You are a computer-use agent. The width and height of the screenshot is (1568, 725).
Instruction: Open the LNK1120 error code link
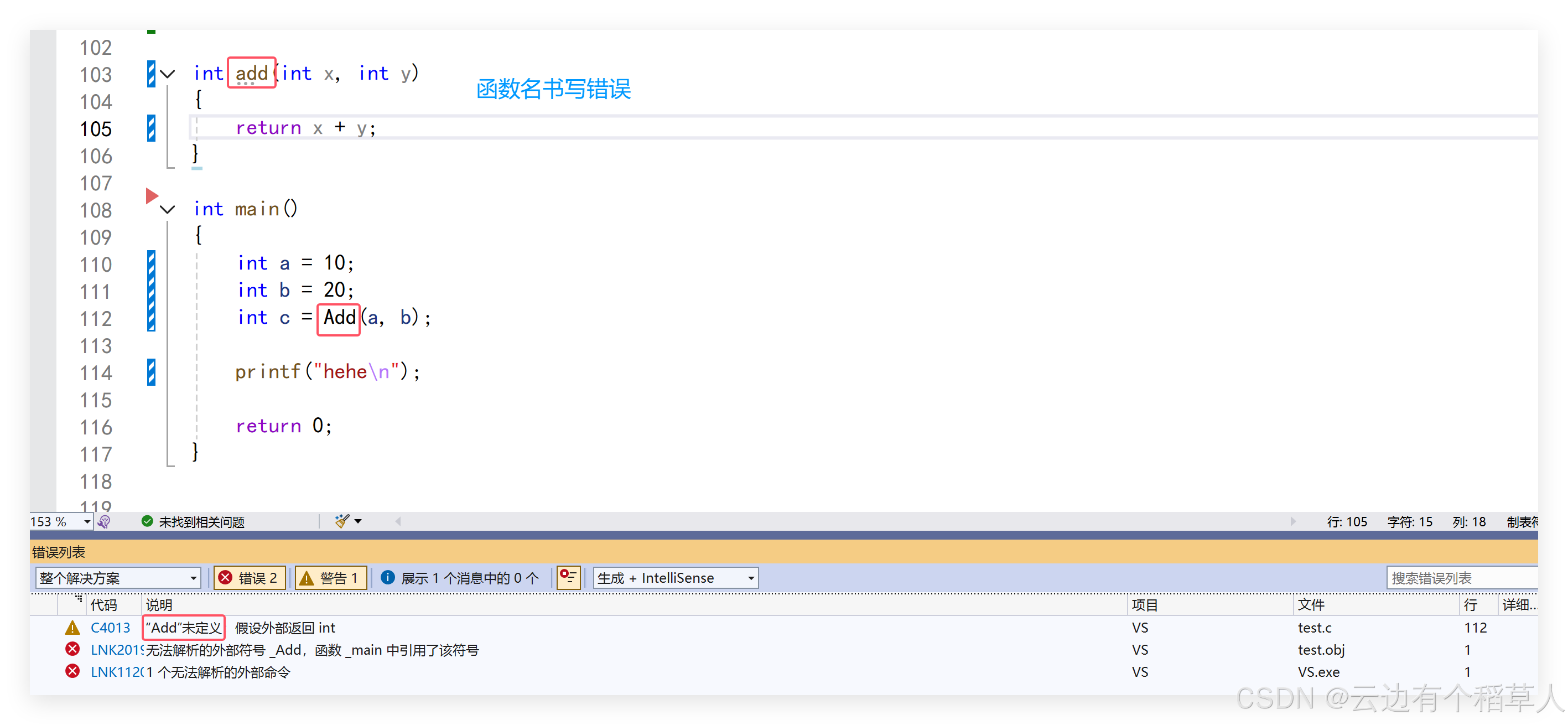pyautogui.click(x=116, y=672)
